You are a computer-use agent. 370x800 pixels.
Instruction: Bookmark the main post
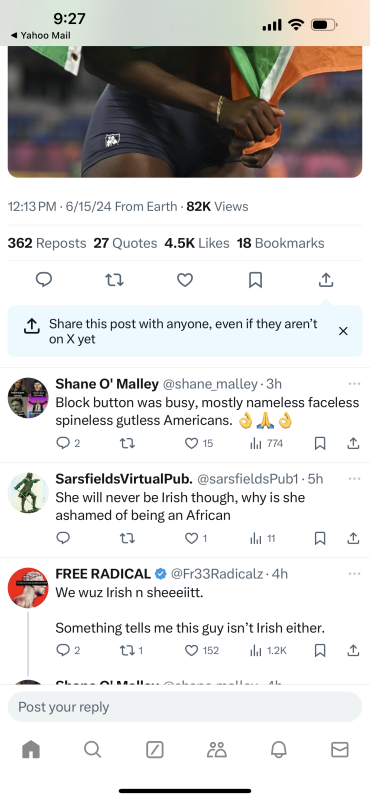255,280
